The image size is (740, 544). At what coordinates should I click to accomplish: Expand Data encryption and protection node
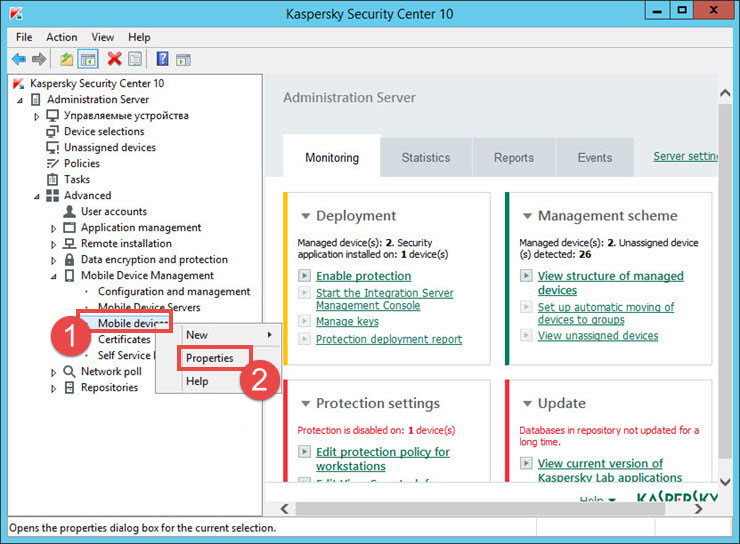tap(53, 260)
